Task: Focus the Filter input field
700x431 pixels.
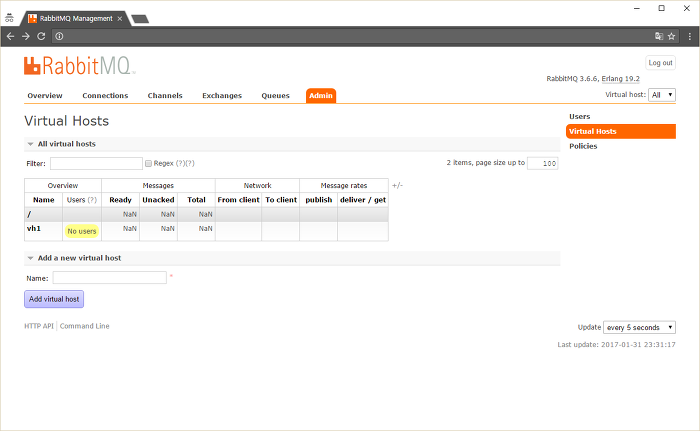Action: (x=96, y=163)
